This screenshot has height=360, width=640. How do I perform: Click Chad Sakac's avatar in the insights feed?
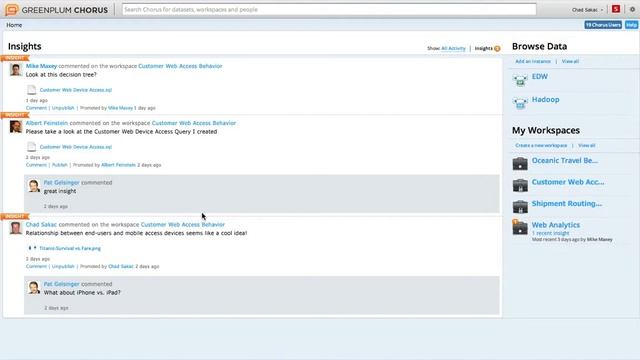tap(16, 228)
